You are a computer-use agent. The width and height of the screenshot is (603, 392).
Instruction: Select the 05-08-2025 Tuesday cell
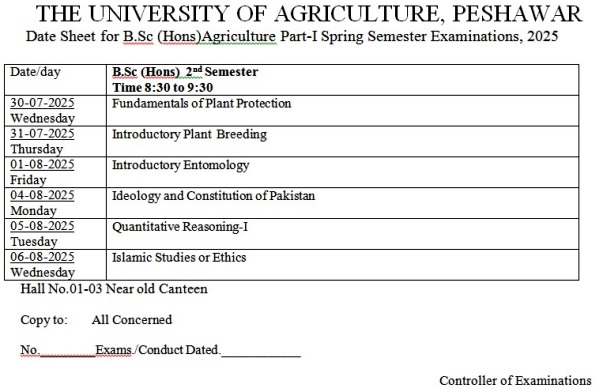(55, 234)
